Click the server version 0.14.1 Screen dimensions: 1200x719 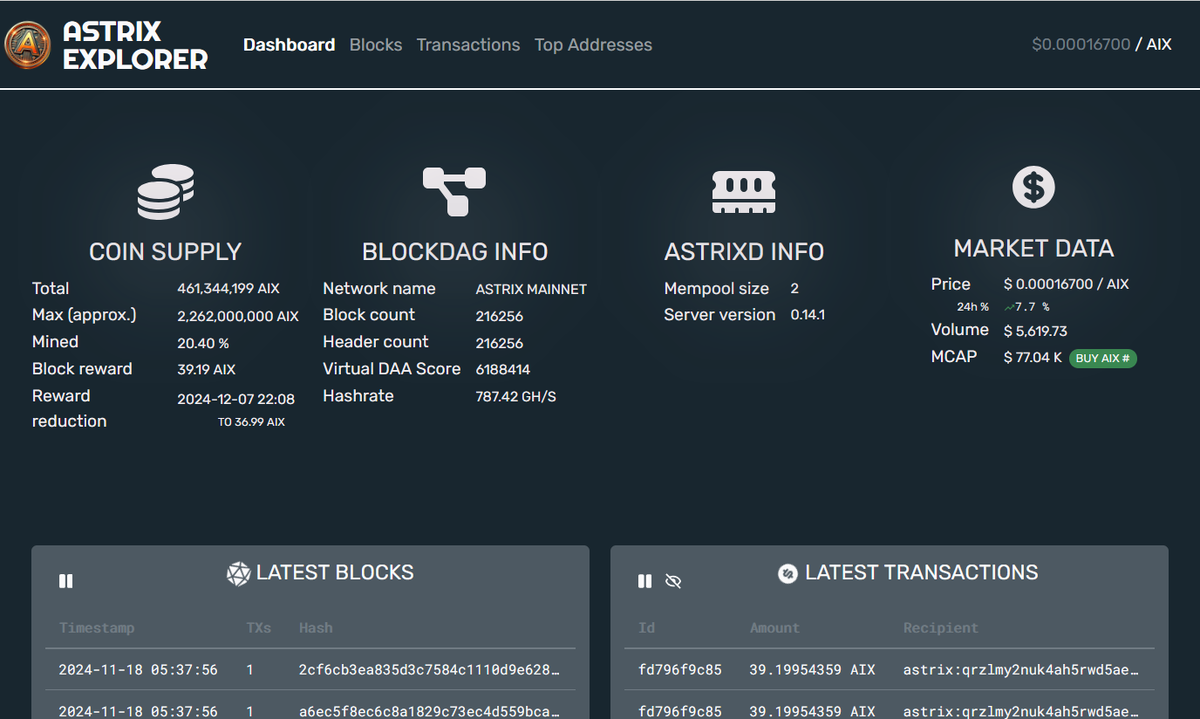coord(808,315)
